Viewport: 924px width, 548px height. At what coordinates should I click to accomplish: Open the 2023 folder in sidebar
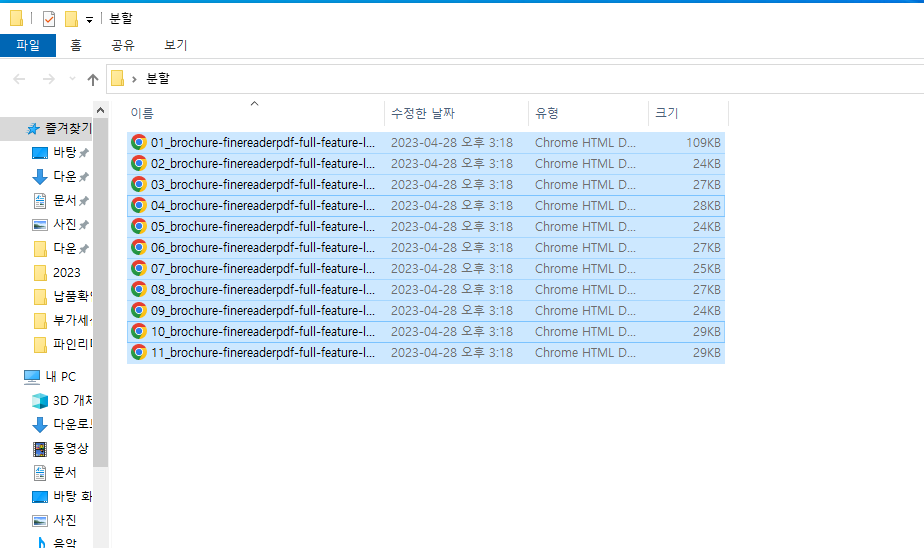[59, 273]
